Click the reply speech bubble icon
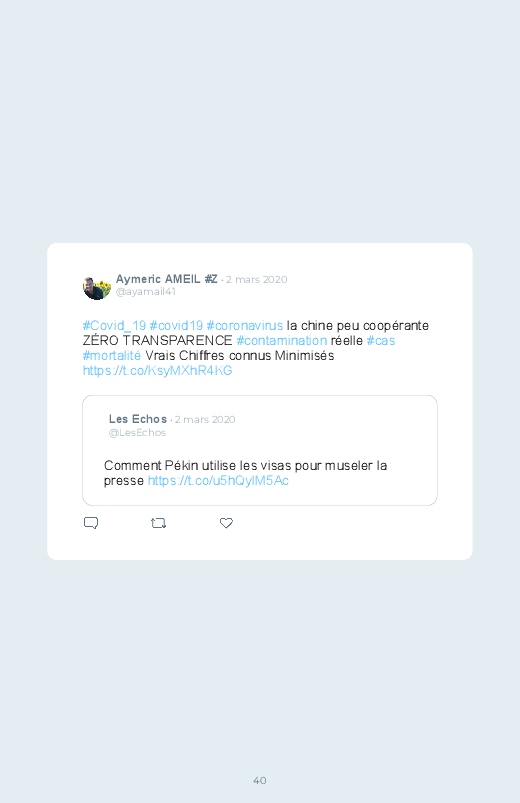 pos(91,523)
